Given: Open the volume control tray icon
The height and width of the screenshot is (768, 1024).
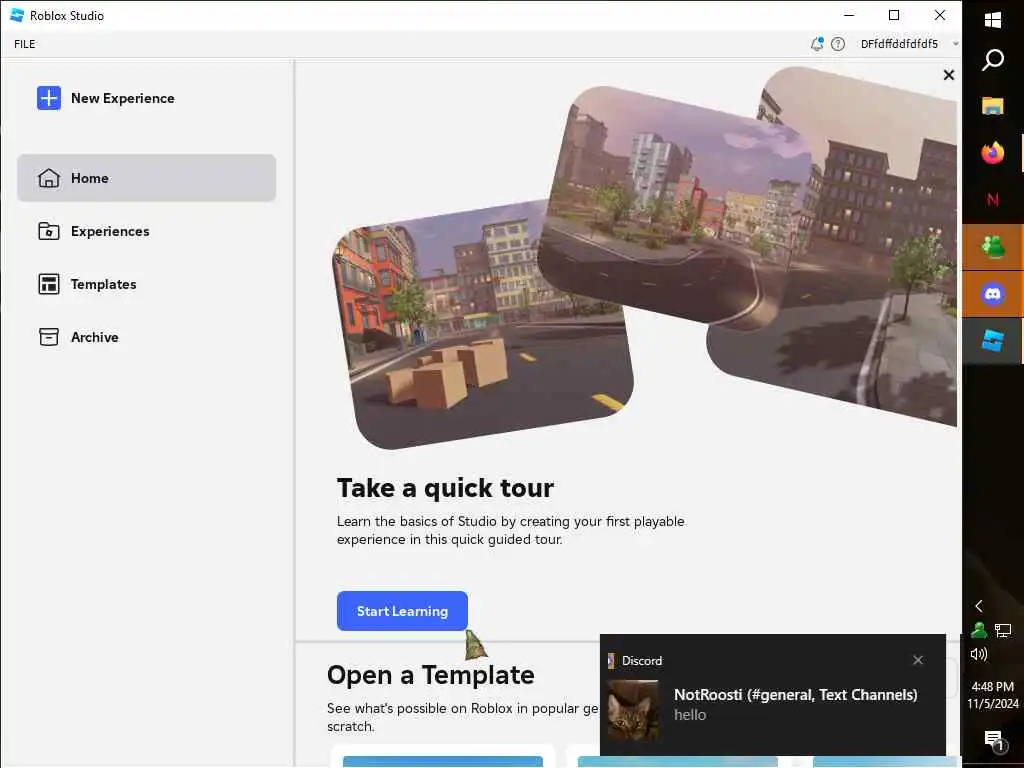Looking at the screenshot, I should click(979, 654).
